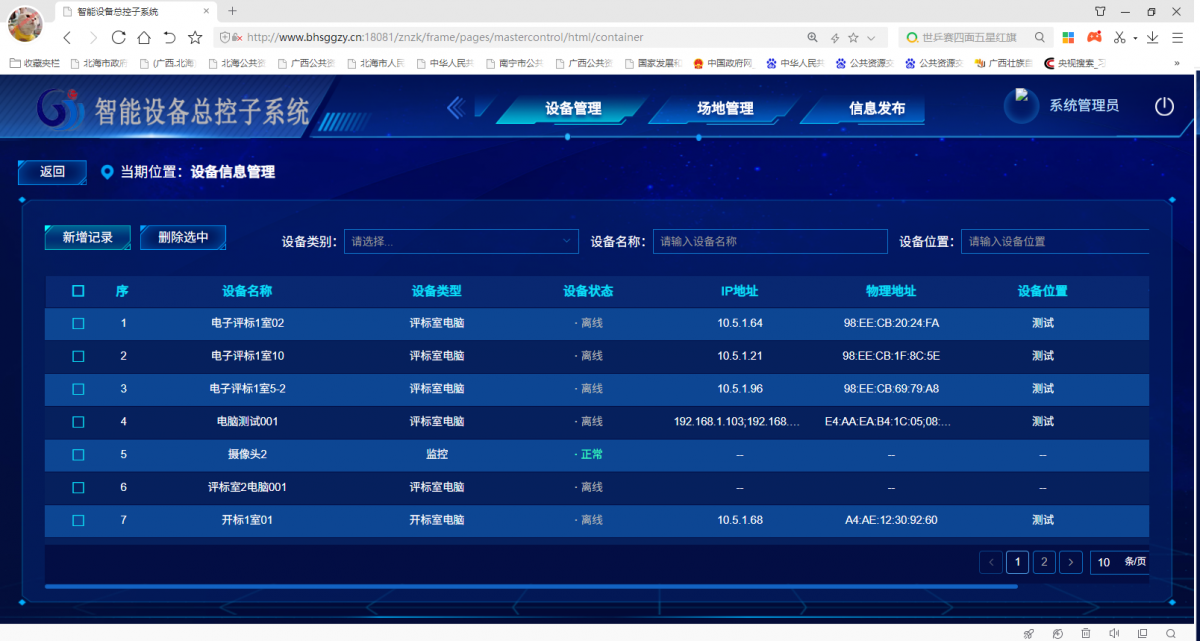Screen dimensions: 1200x641
Task: Check the row for 电子评标1室02
Action: pyautogui.click(x=78, y=323)
